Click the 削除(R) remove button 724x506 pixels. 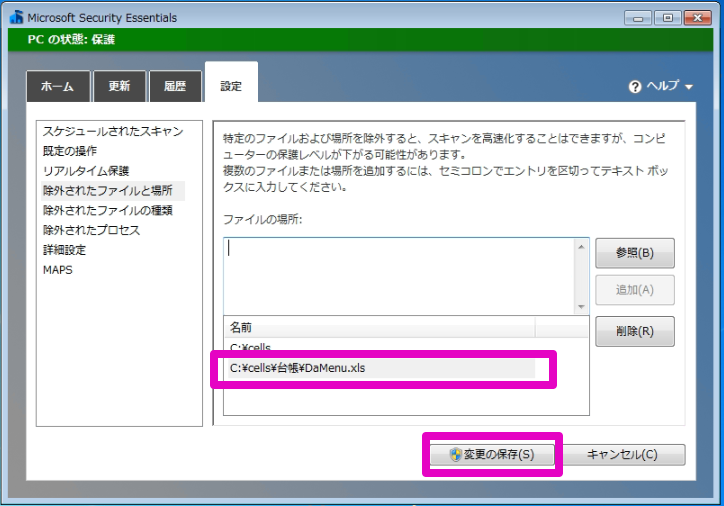point(635,331)
